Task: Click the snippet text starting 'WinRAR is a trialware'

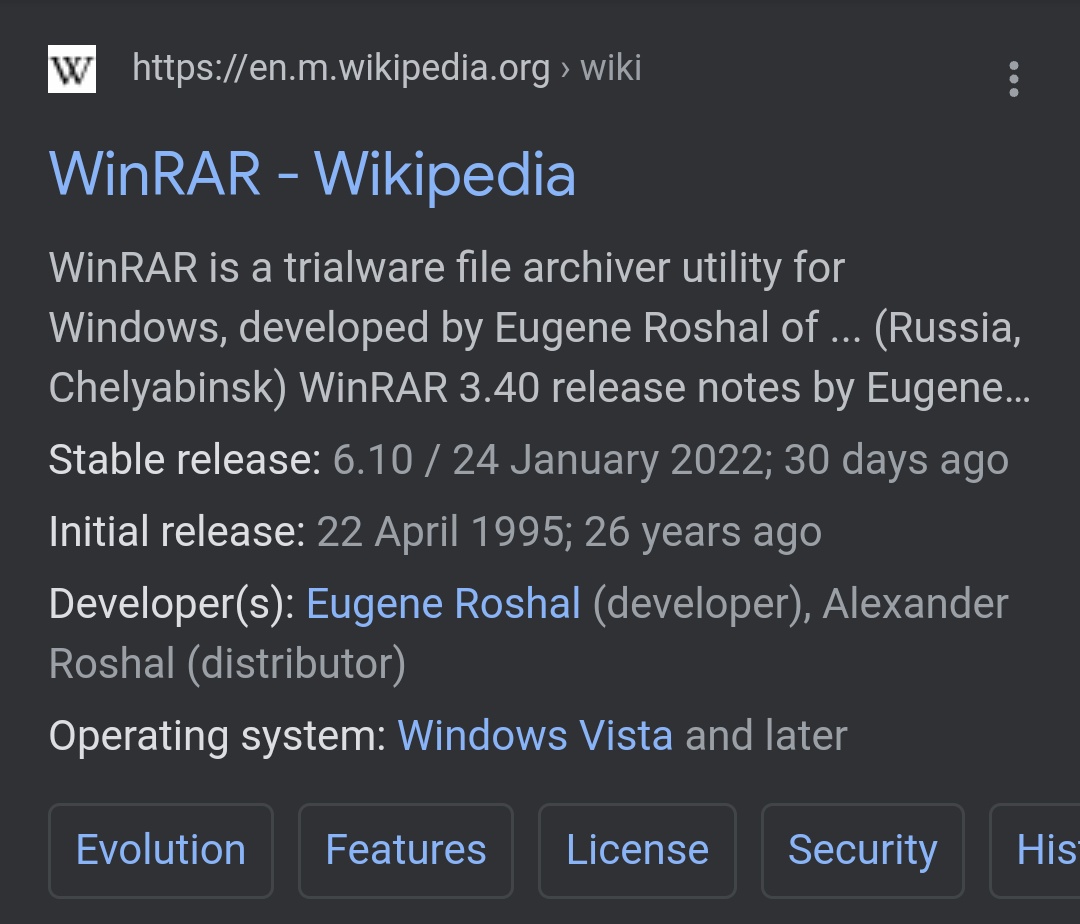Action: (x=539, y=327)
